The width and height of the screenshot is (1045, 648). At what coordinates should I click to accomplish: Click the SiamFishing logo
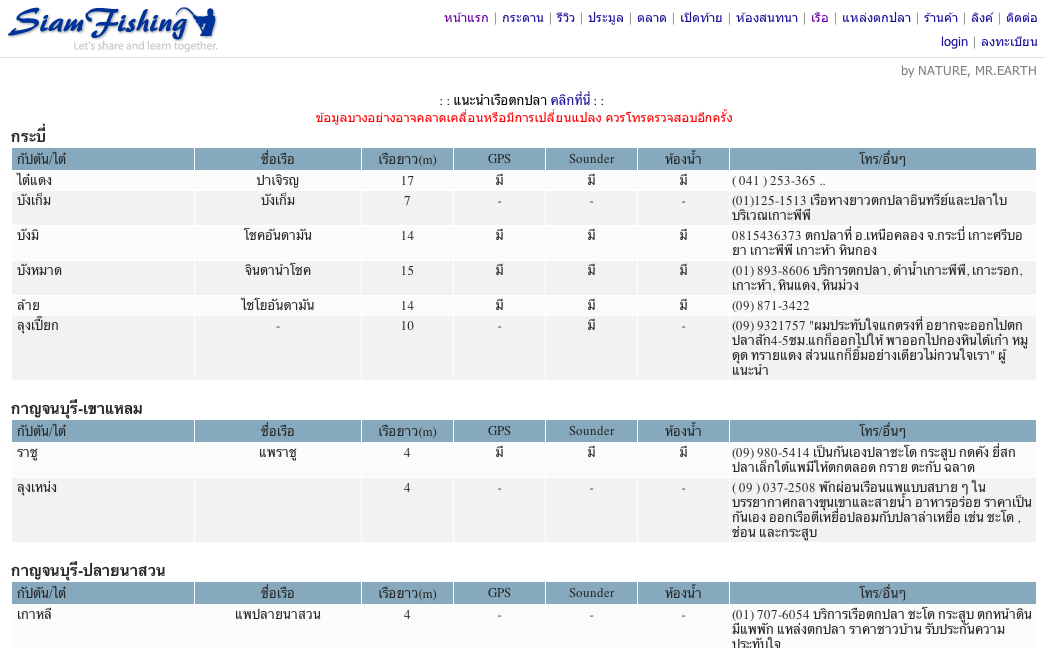113,28
